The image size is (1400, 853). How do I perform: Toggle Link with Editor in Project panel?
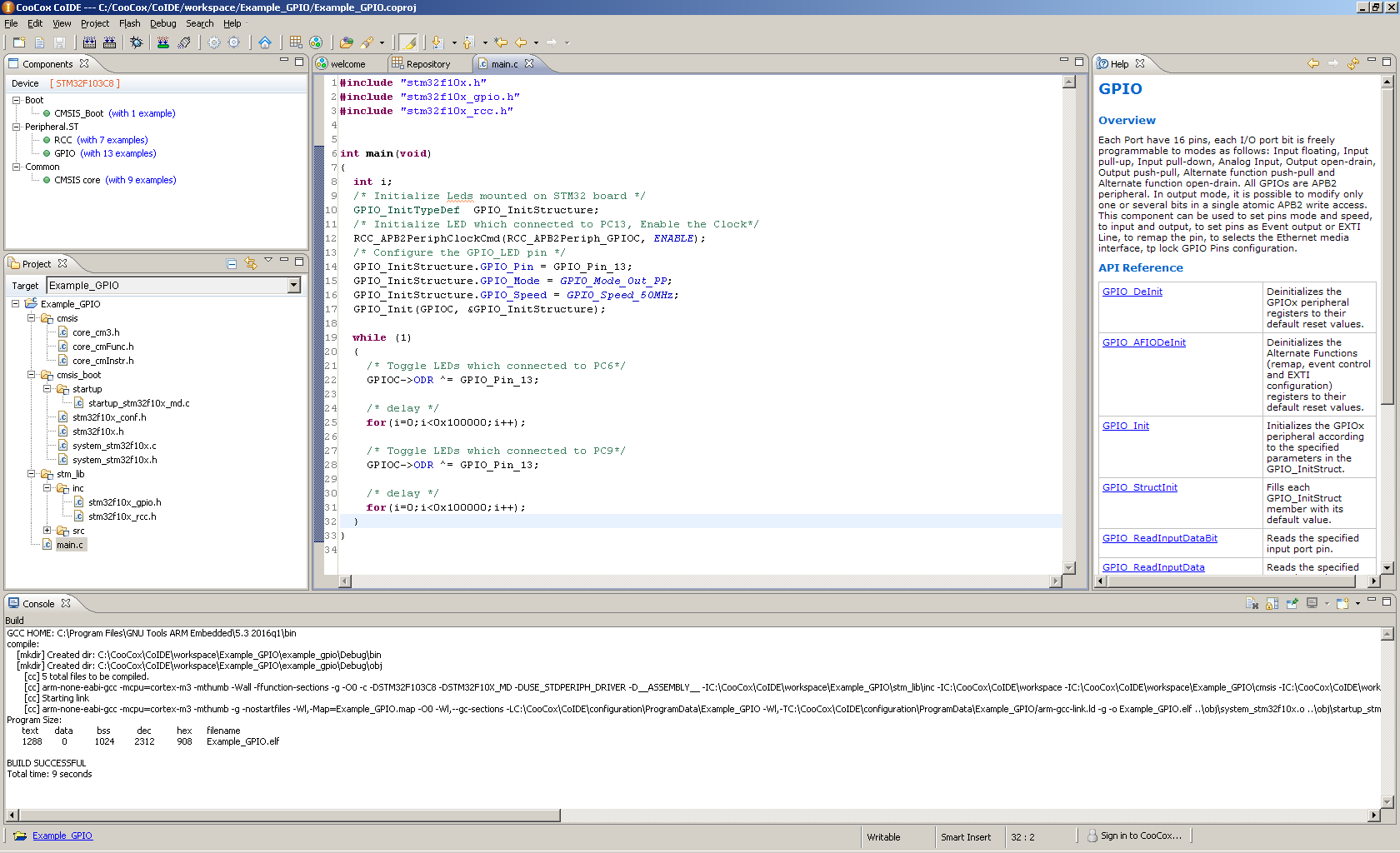click(251, 264)
